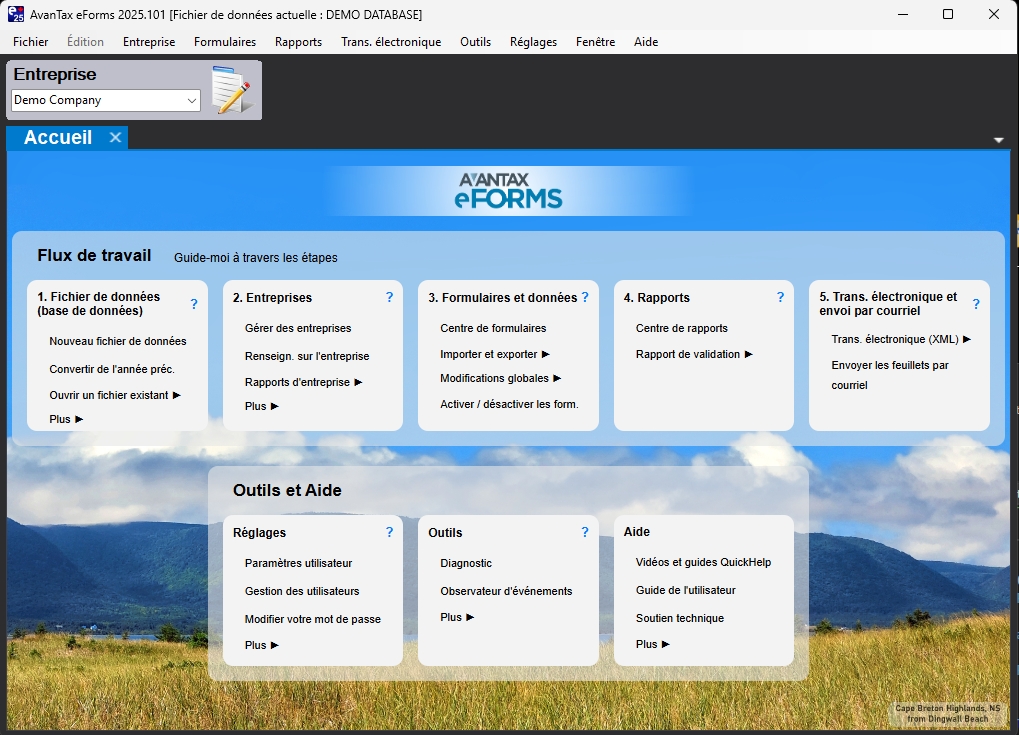Open Guide de l'utilisateur
Image resolution: width=1019 pixels, height=735 pixels.
pos(686,590)
